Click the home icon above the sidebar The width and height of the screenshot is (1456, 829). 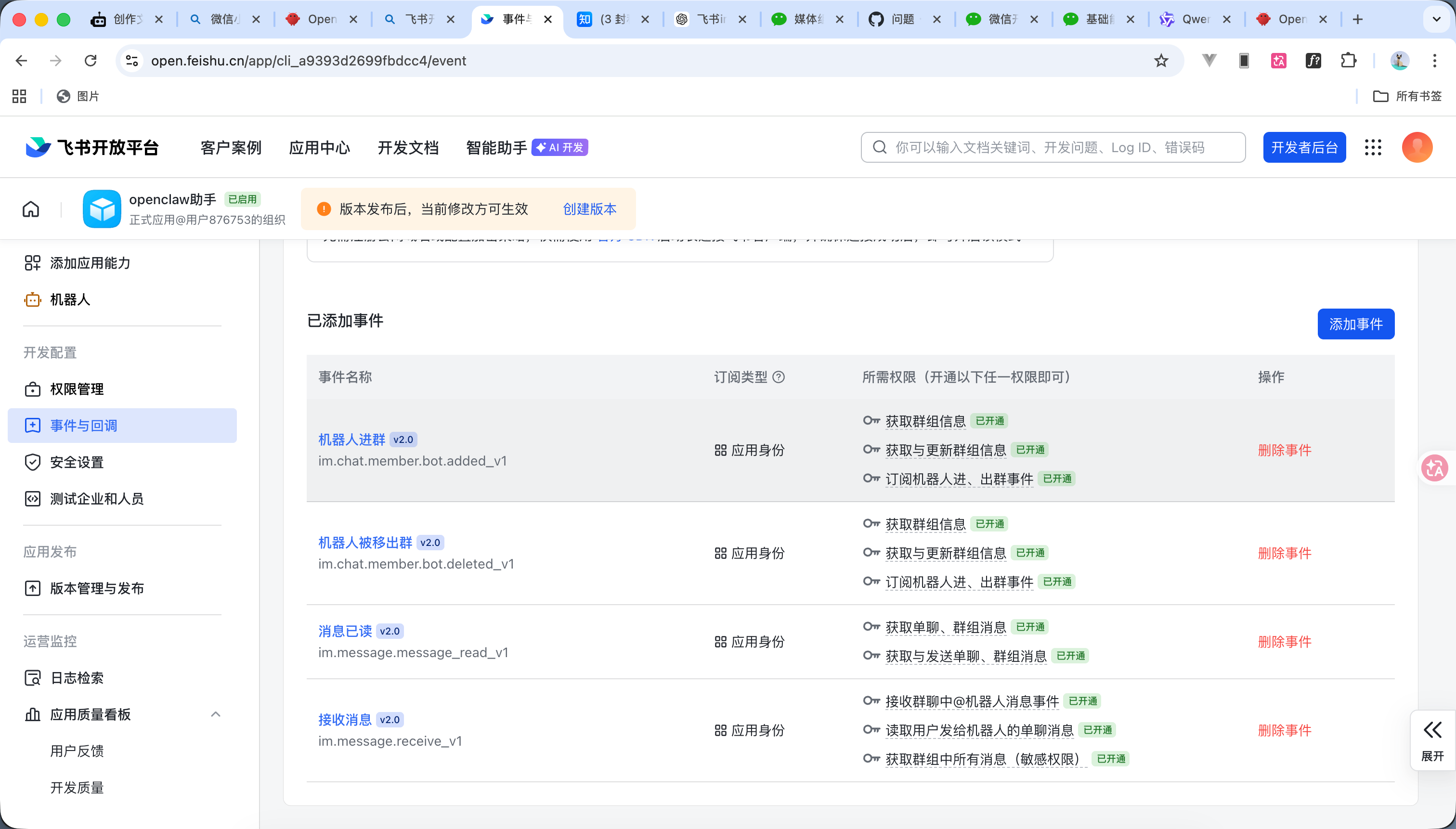31,208
